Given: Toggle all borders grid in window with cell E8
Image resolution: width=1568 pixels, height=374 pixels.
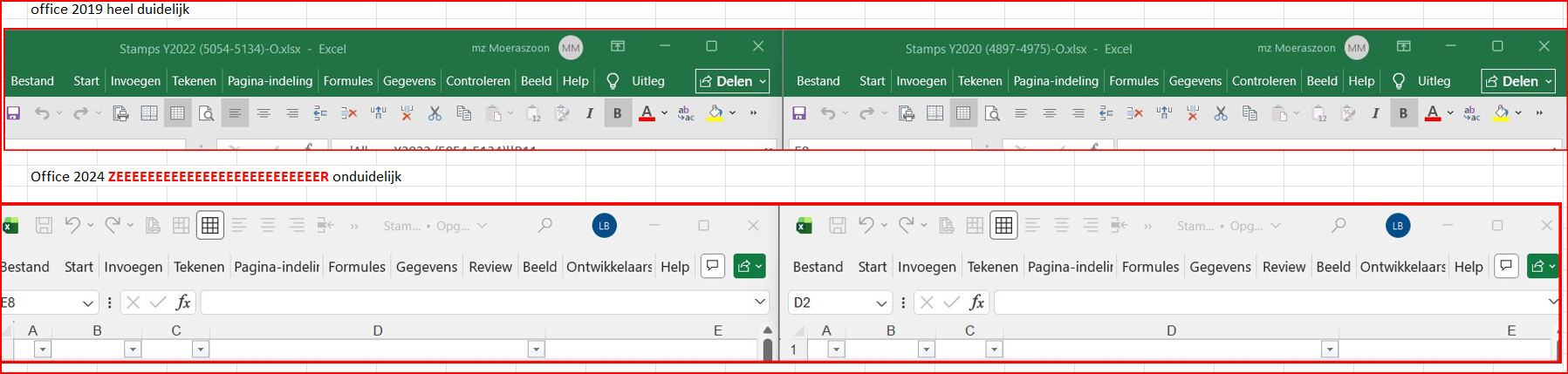Looking at the screenshot, I should coord(210,226).
